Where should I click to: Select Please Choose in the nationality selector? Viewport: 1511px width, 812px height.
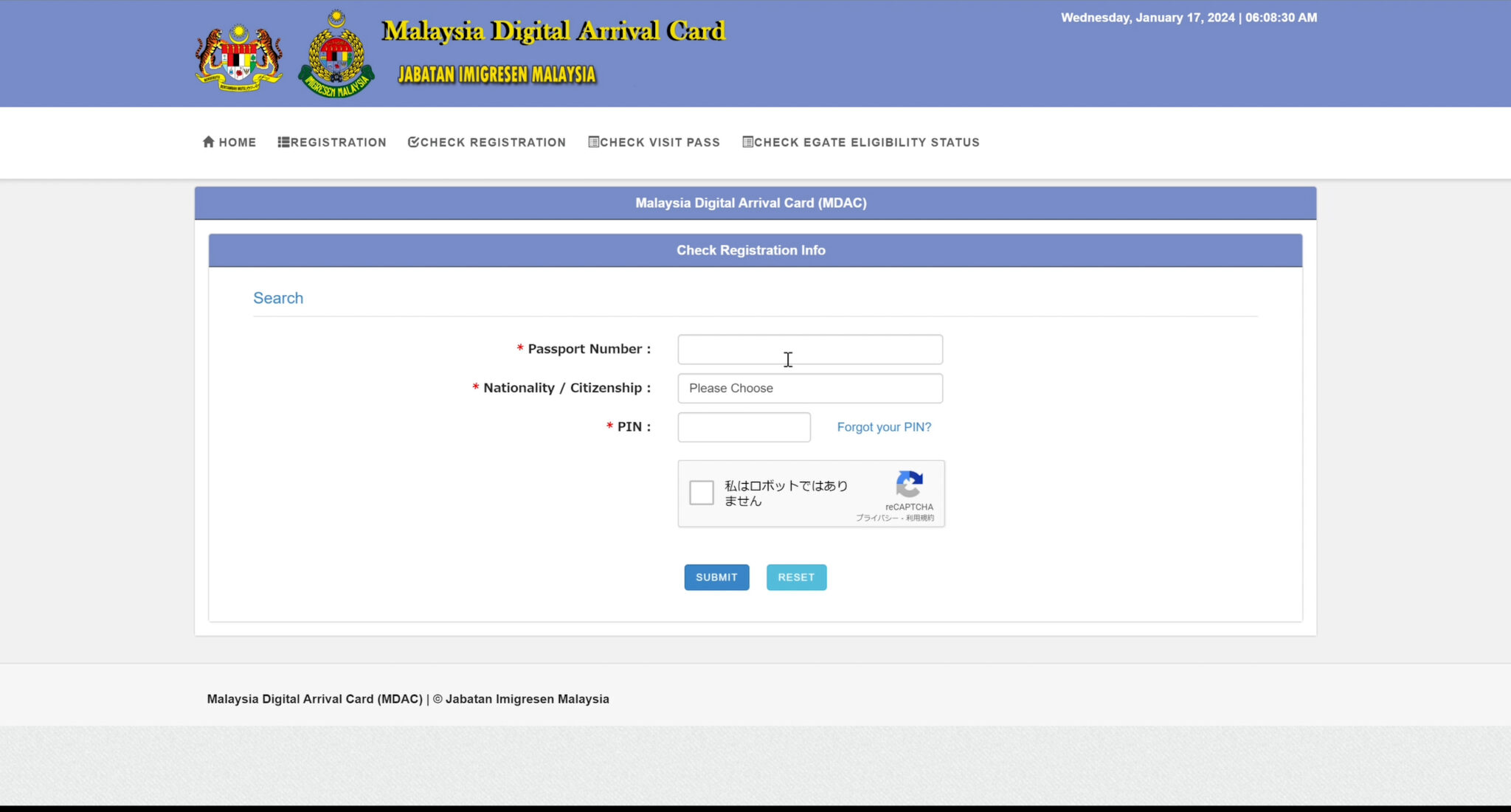809,388
